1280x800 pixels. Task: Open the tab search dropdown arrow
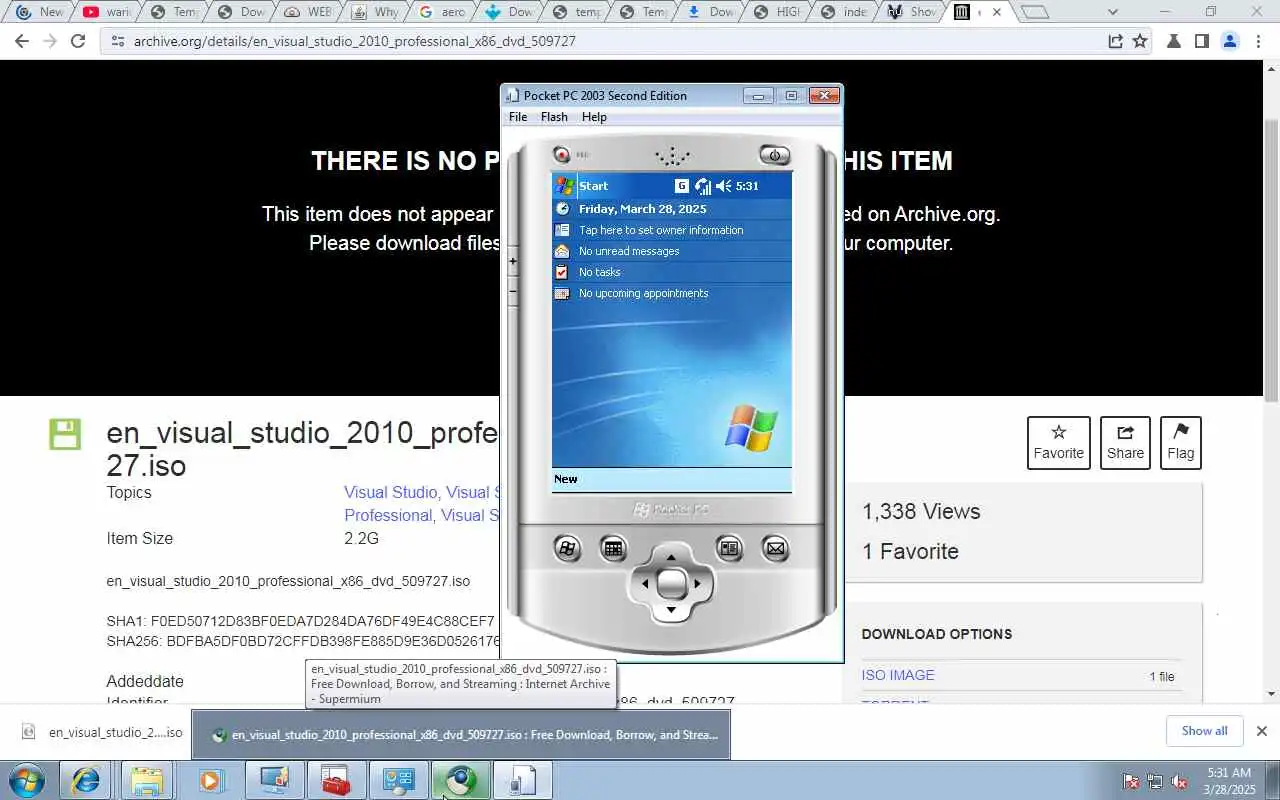tap(1113, 12)
